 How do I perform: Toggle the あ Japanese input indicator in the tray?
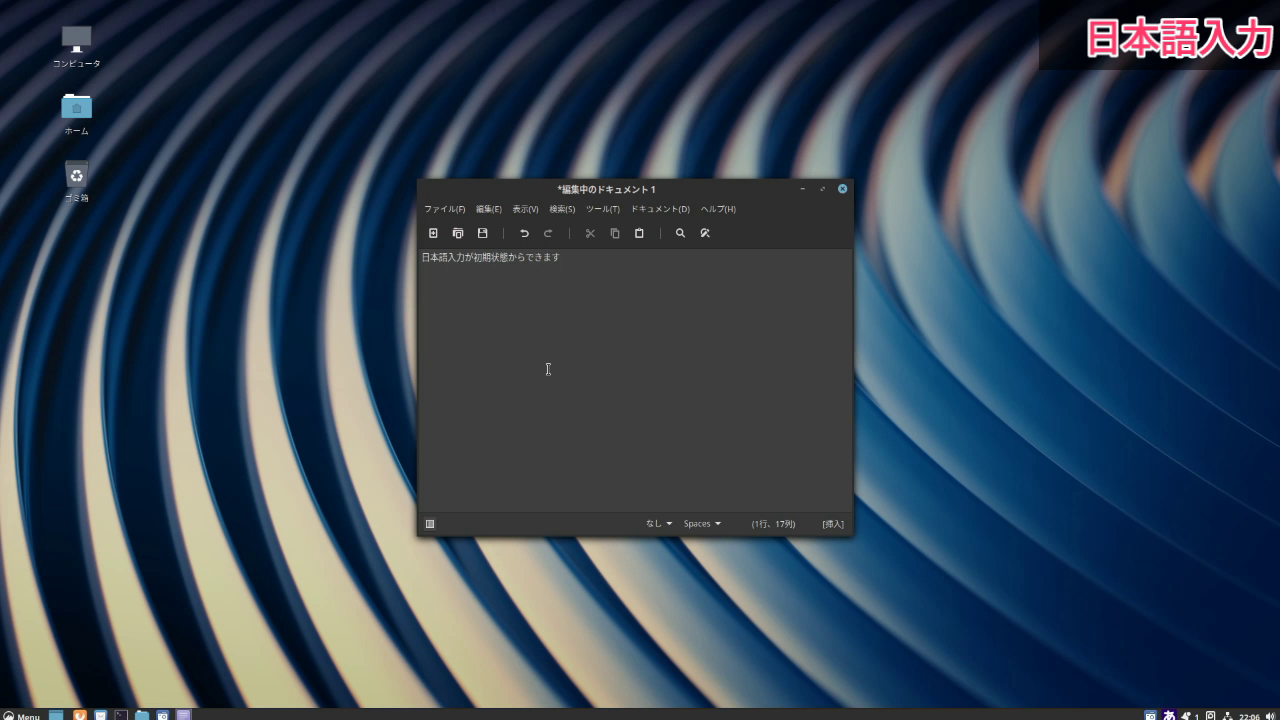[x=1170, y=715]
